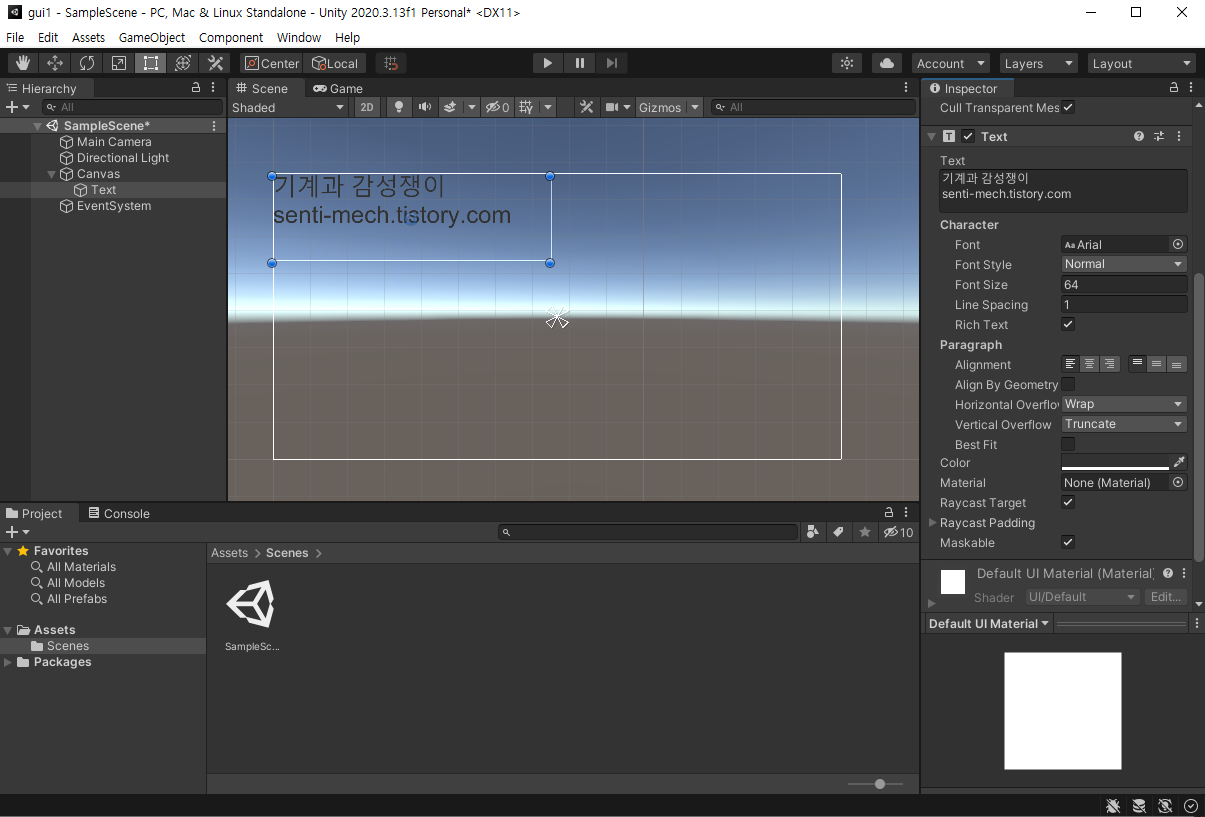Toggle Local handle rotation button
The height and width of the screenshot is (817, 1205).
[335, 63]
